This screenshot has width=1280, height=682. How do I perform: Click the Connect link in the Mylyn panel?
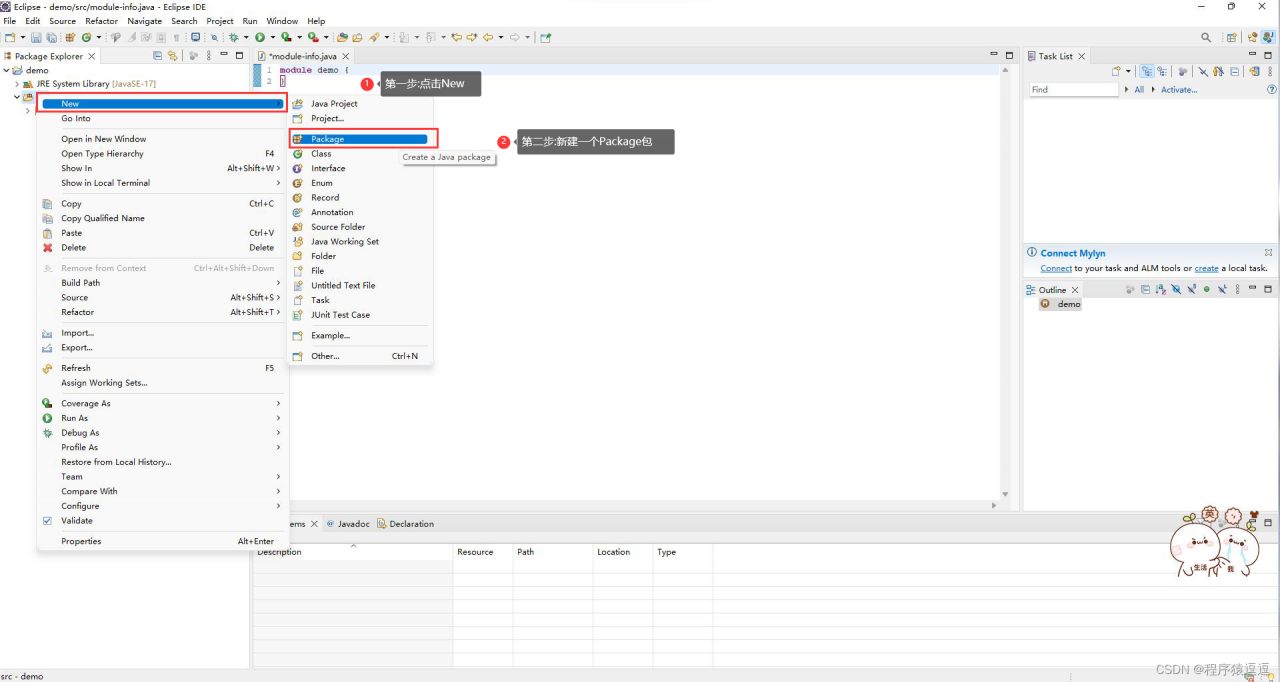point(1055,268)
